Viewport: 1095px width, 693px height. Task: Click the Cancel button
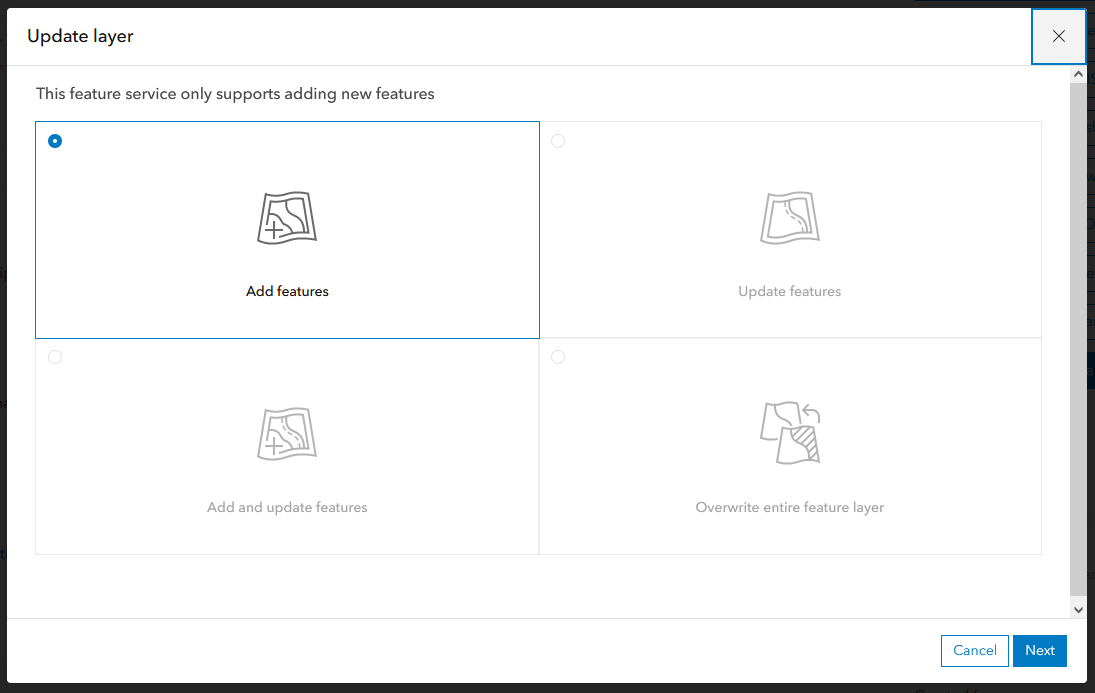coord(974,650)
